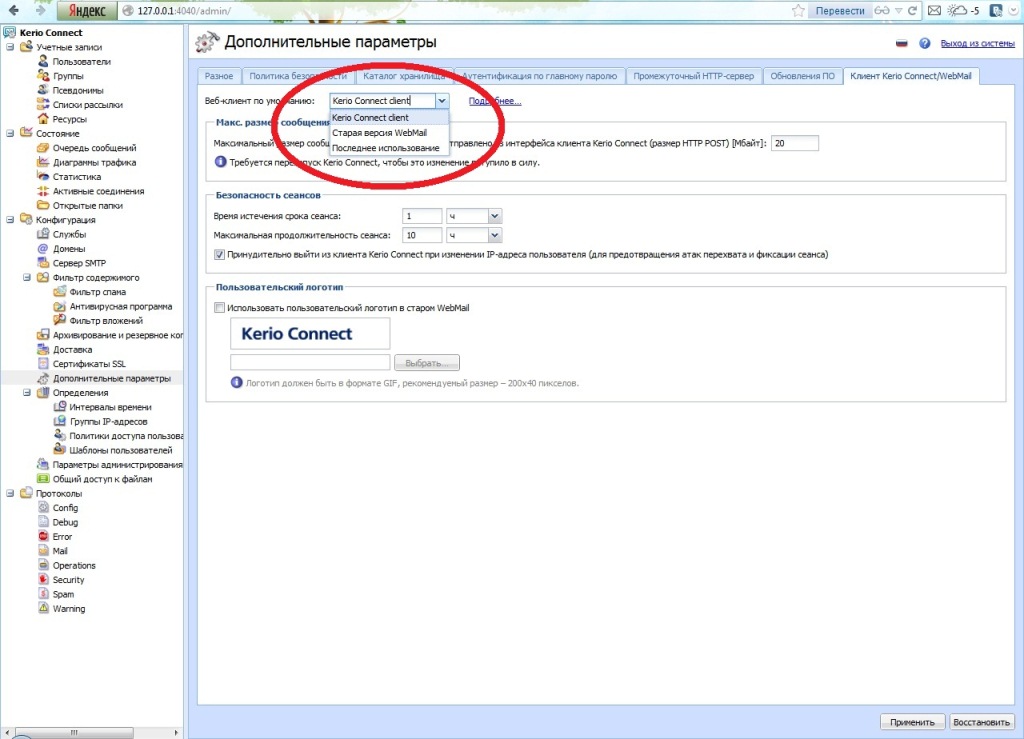This screenshot has width=1024, height=739.
Task: Toggle force logout on IP change checkbox
Action: click(220, 255)
